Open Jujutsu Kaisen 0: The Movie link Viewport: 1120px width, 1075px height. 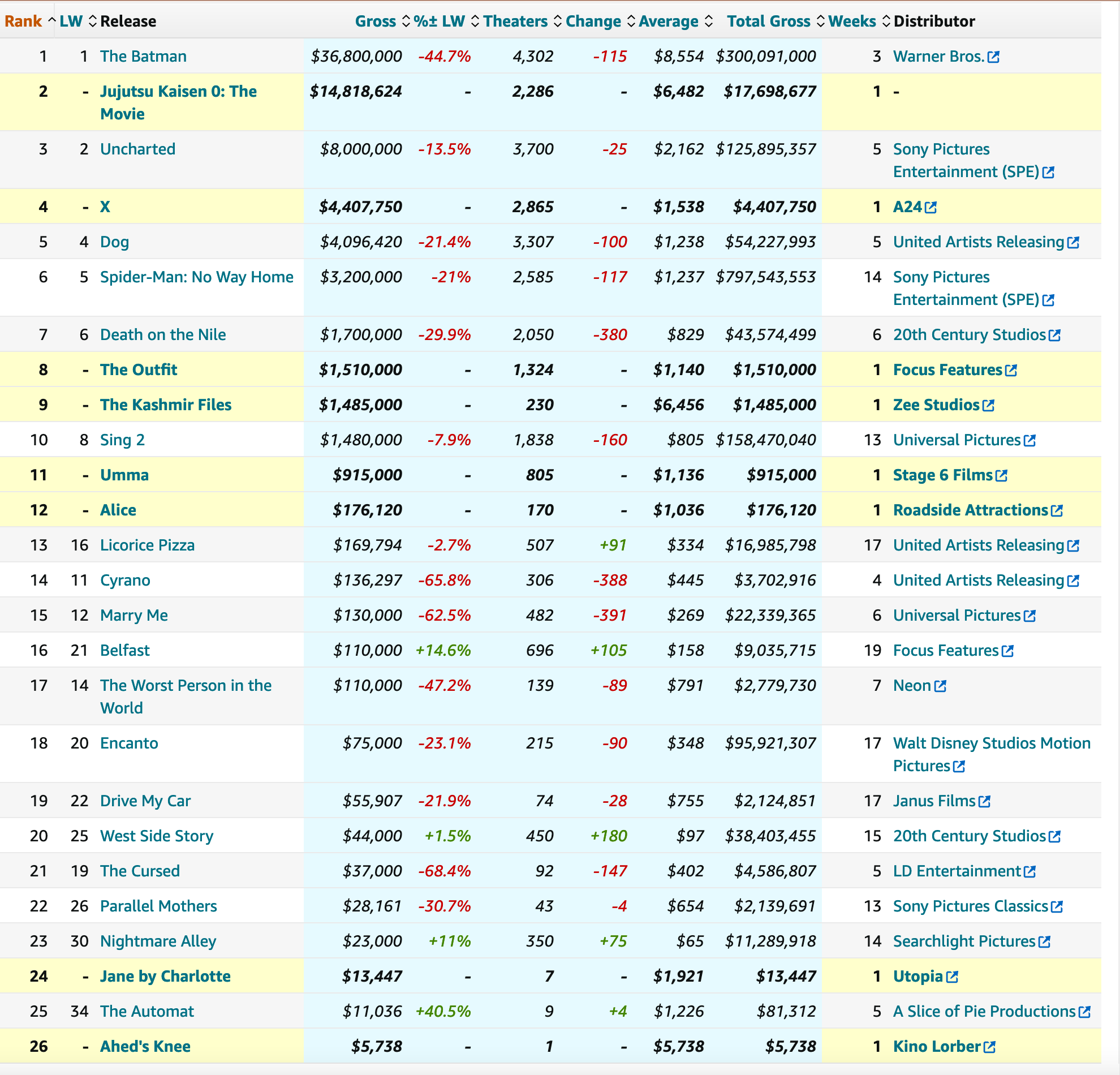point(178,102)
